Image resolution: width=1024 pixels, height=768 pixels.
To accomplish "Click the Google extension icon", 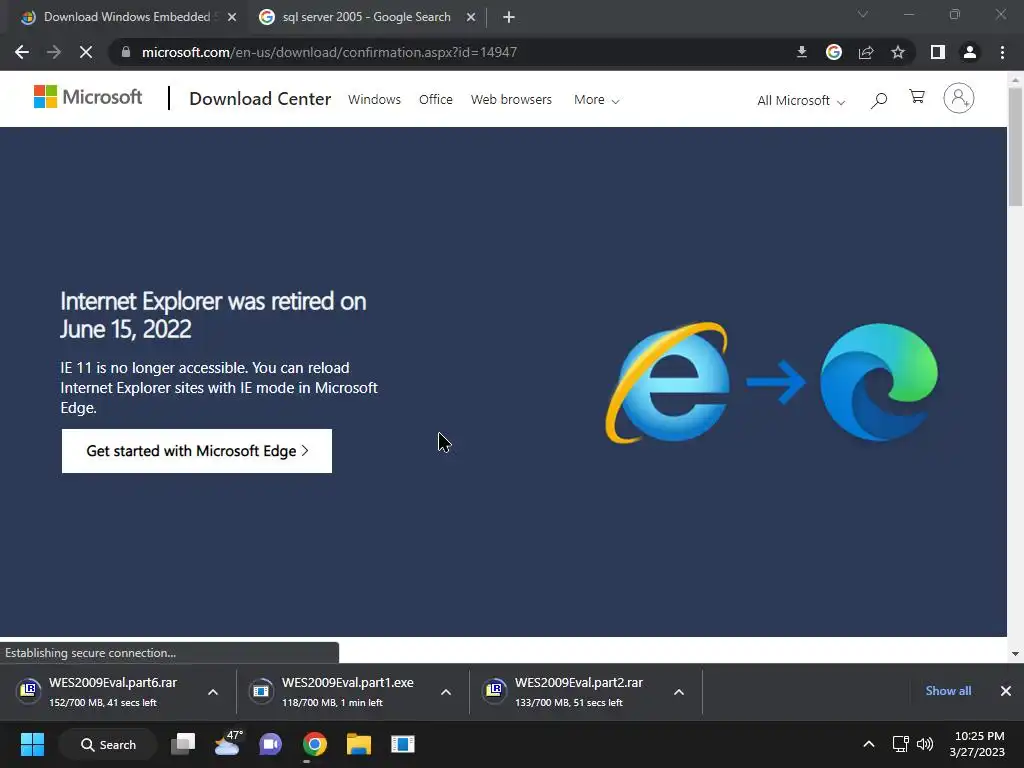I will point(834,52).
